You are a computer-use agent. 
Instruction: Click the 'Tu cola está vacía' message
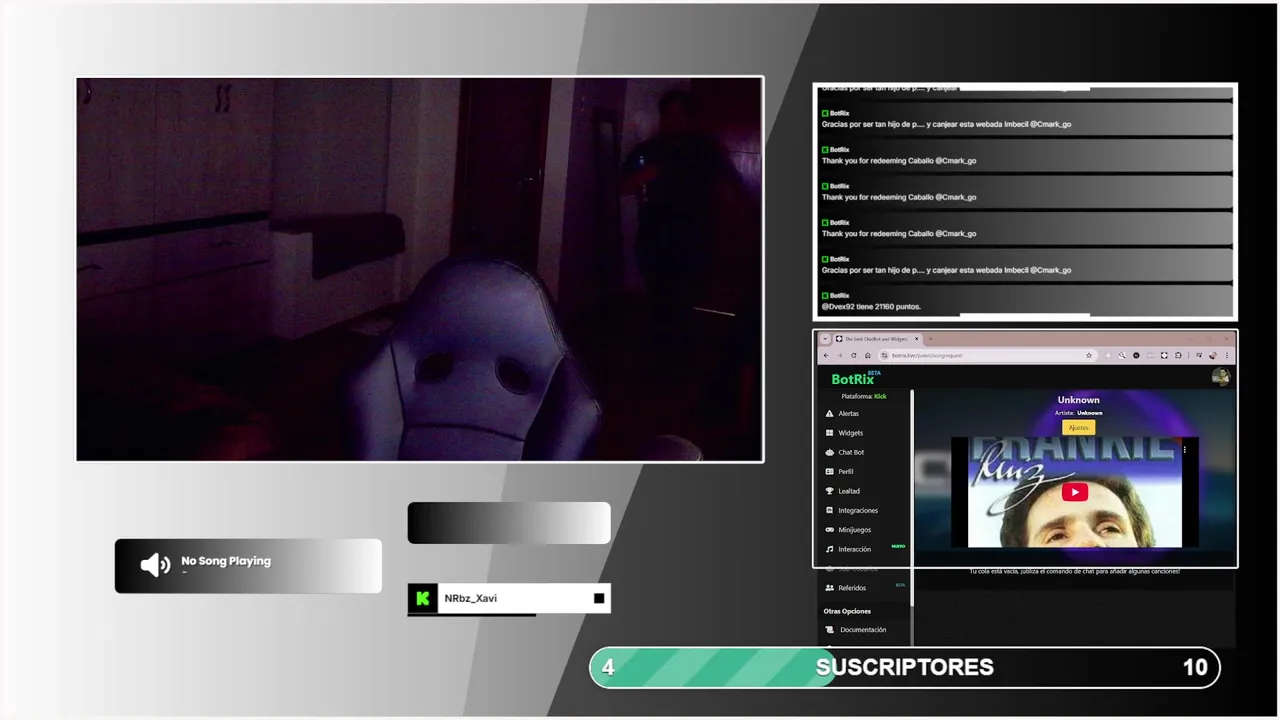1074,571
